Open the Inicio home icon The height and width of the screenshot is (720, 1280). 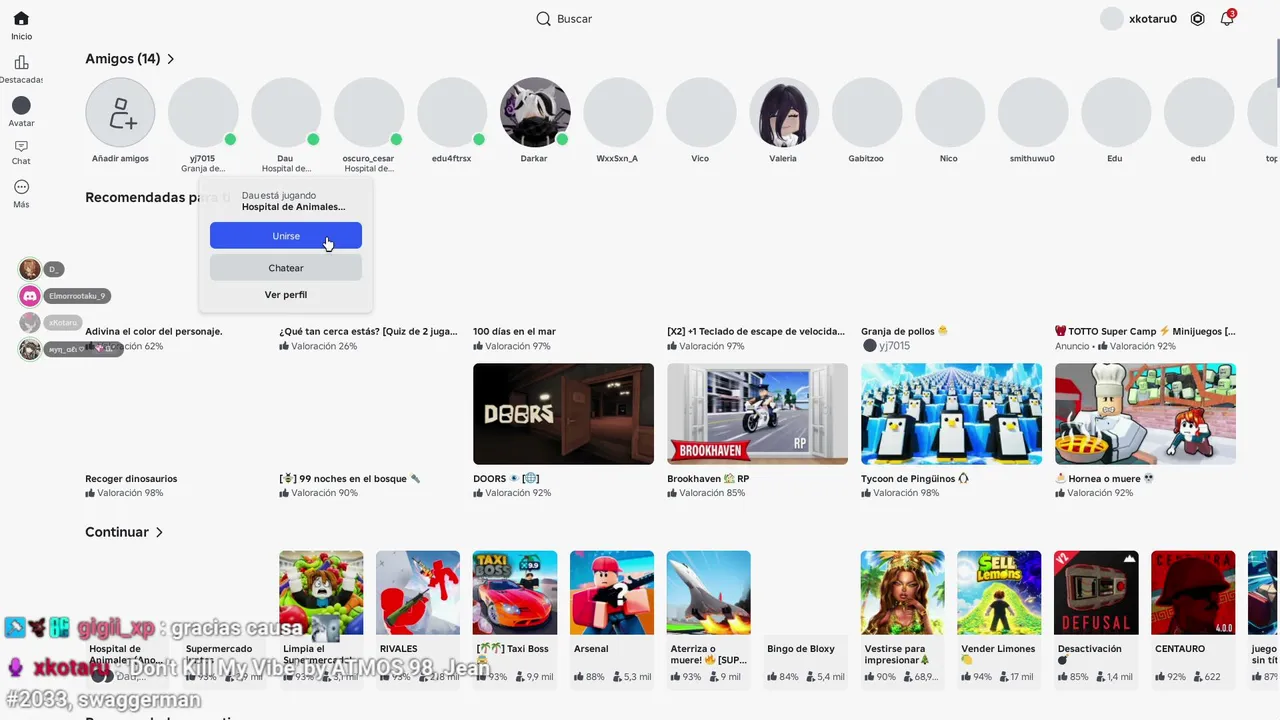21,19
